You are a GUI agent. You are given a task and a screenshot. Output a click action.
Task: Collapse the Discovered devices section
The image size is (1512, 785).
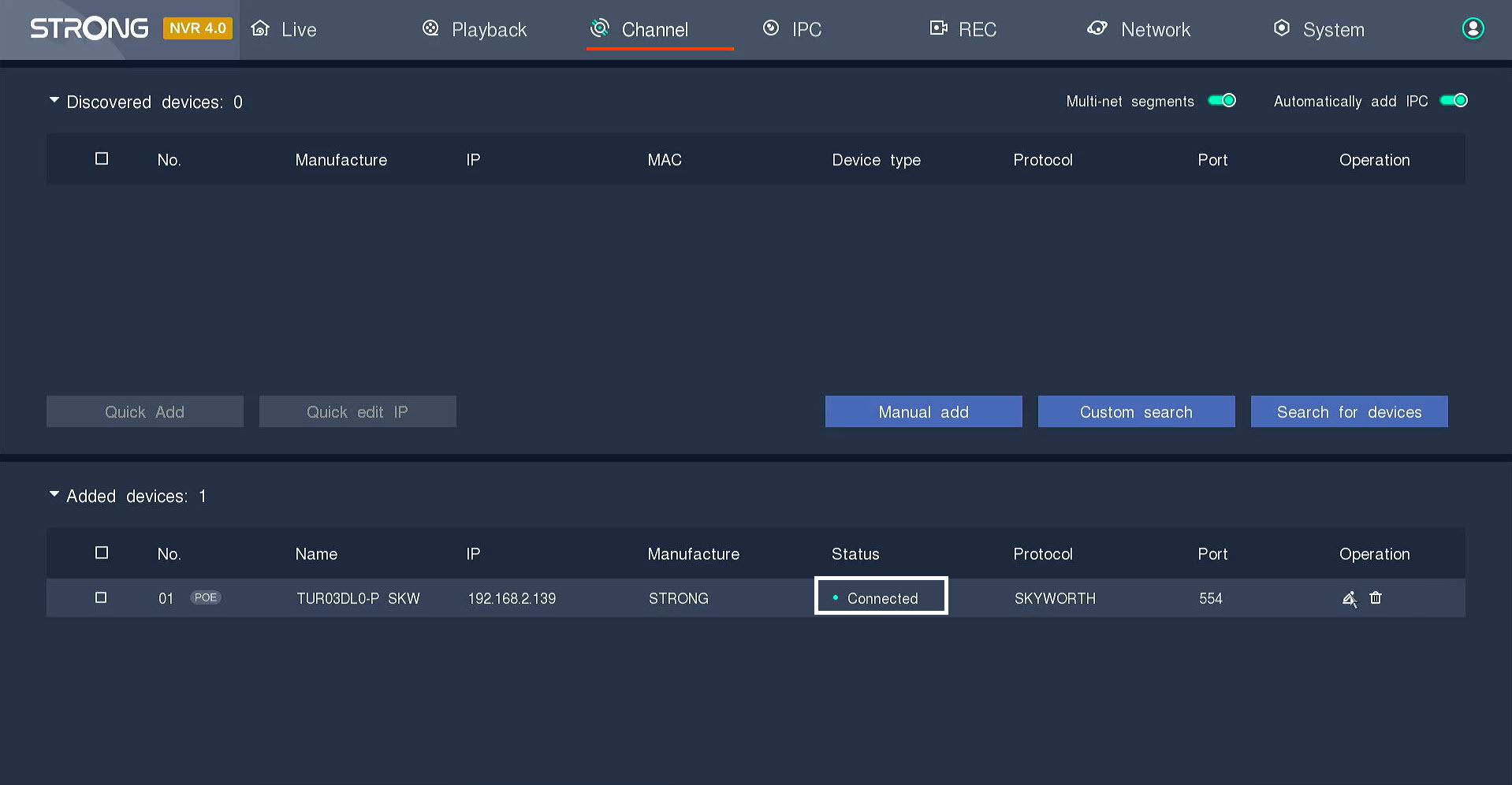54,100
